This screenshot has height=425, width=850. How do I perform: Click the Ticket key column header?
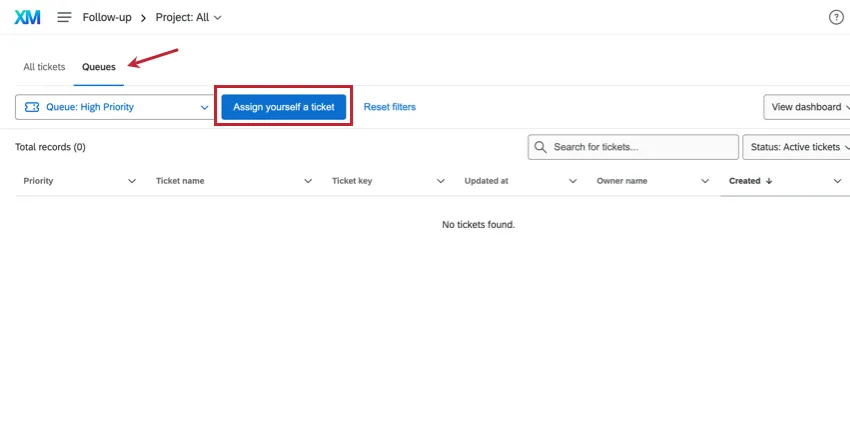(352, 181)
